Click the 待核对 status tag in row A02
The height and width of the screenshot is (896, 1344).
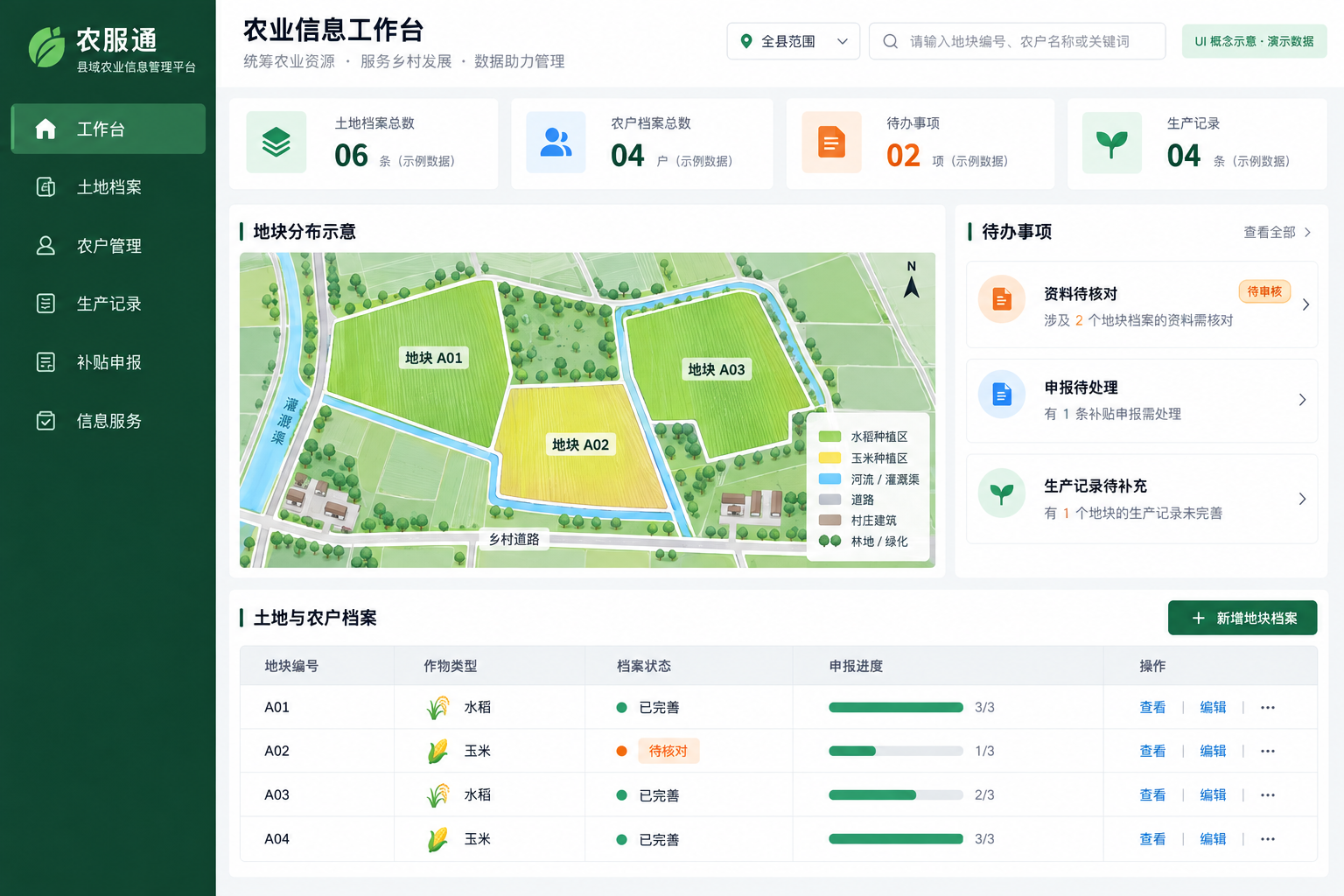pos(668,751)
